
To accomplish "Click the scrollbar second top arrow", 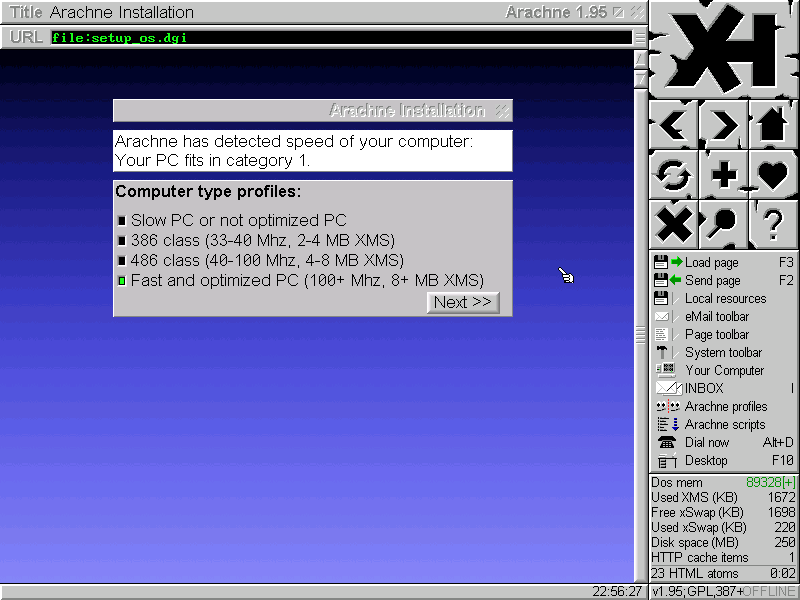I will pyautogui.click(x=640, y=79).
